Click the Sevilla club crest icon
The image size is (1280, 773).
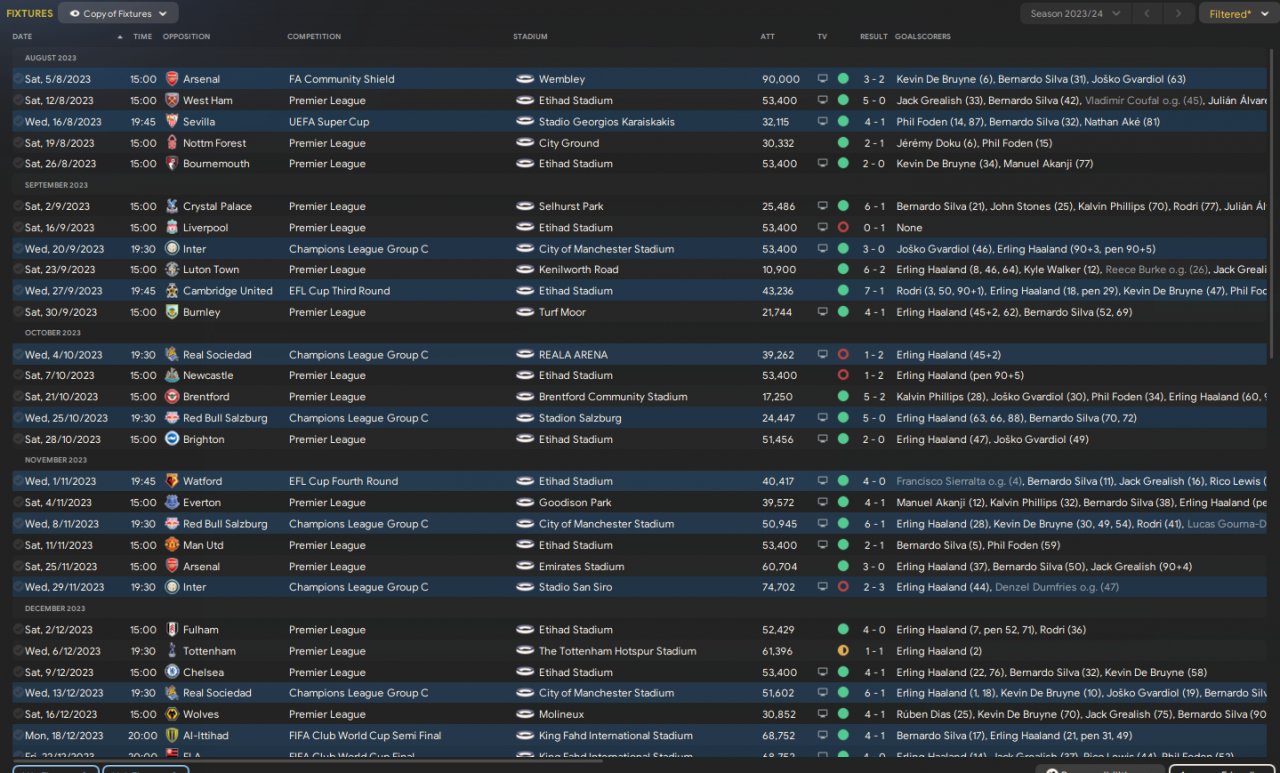pyautogui.click(x=172, y=122)
